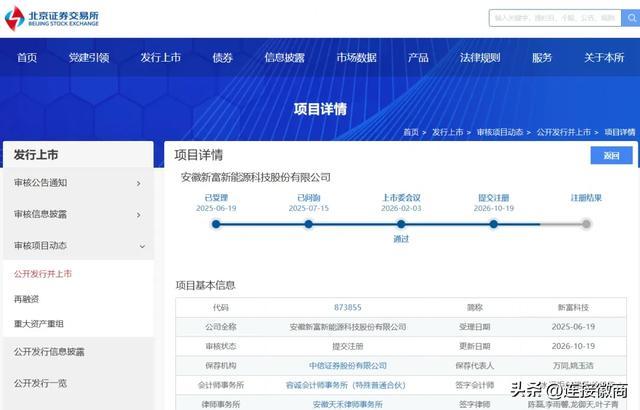The image size is (640, 410).
Task: Click the gray 注册结果 timeline dot
Action: click(586, 224)
